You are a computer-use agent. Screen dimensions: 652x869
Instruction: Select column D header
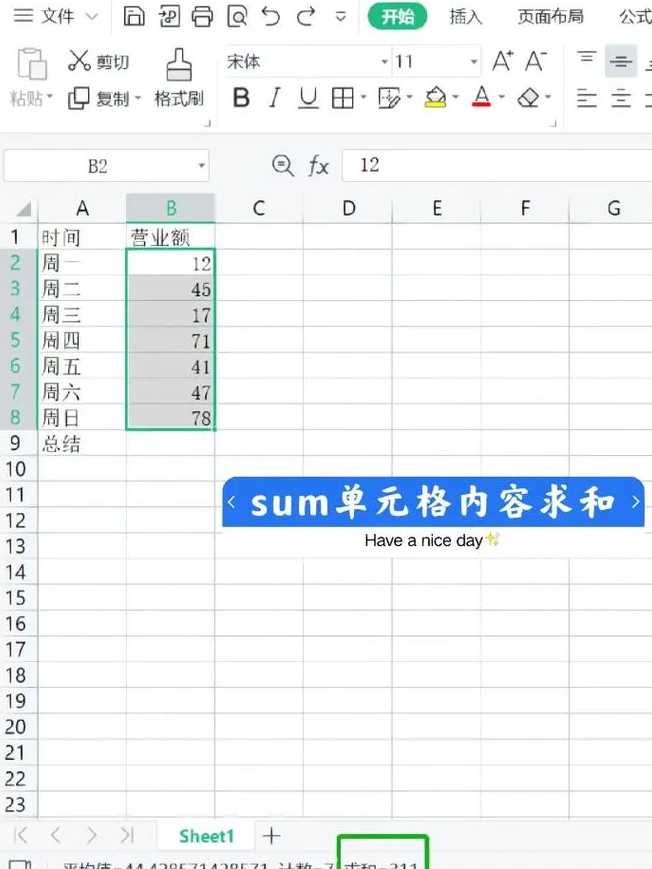click(348, 208)
